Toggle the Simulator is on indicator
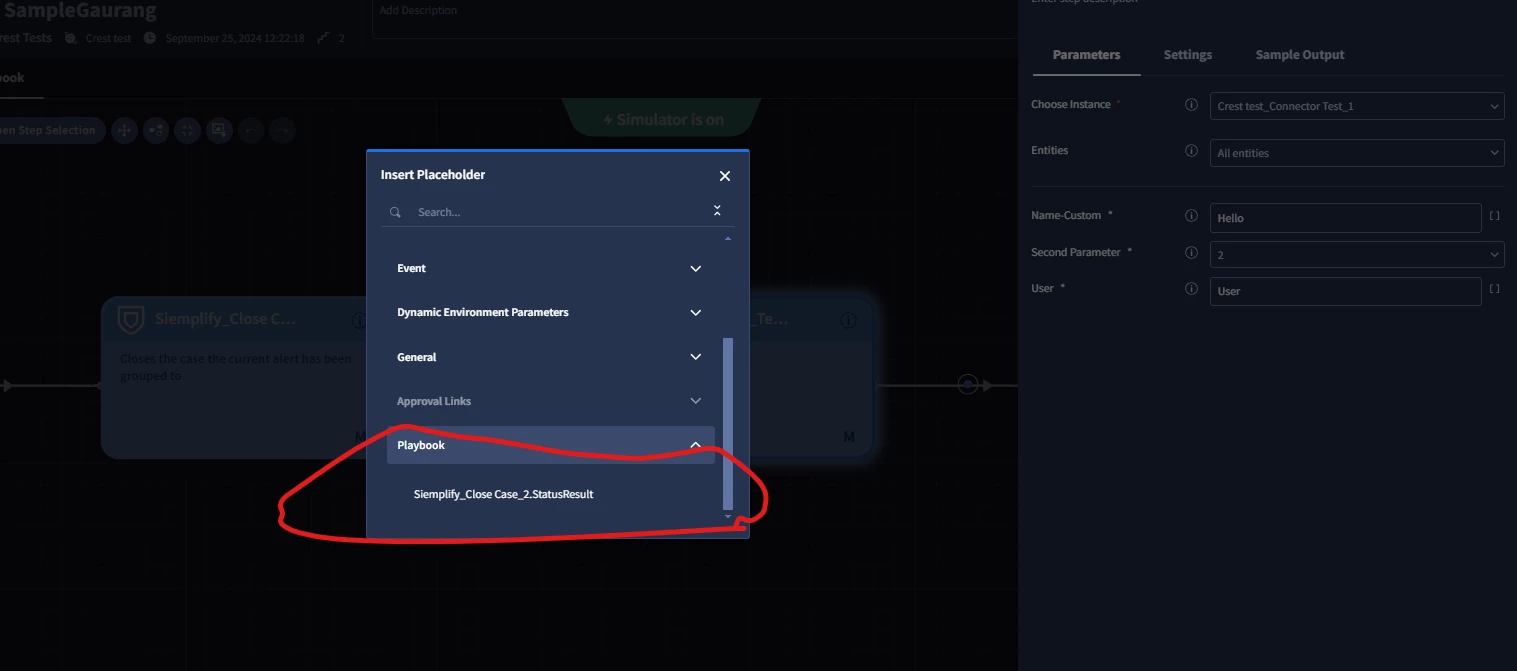The height and width of the screenshot is (671, 1517). pyautogui.click(x=662, y=119)
